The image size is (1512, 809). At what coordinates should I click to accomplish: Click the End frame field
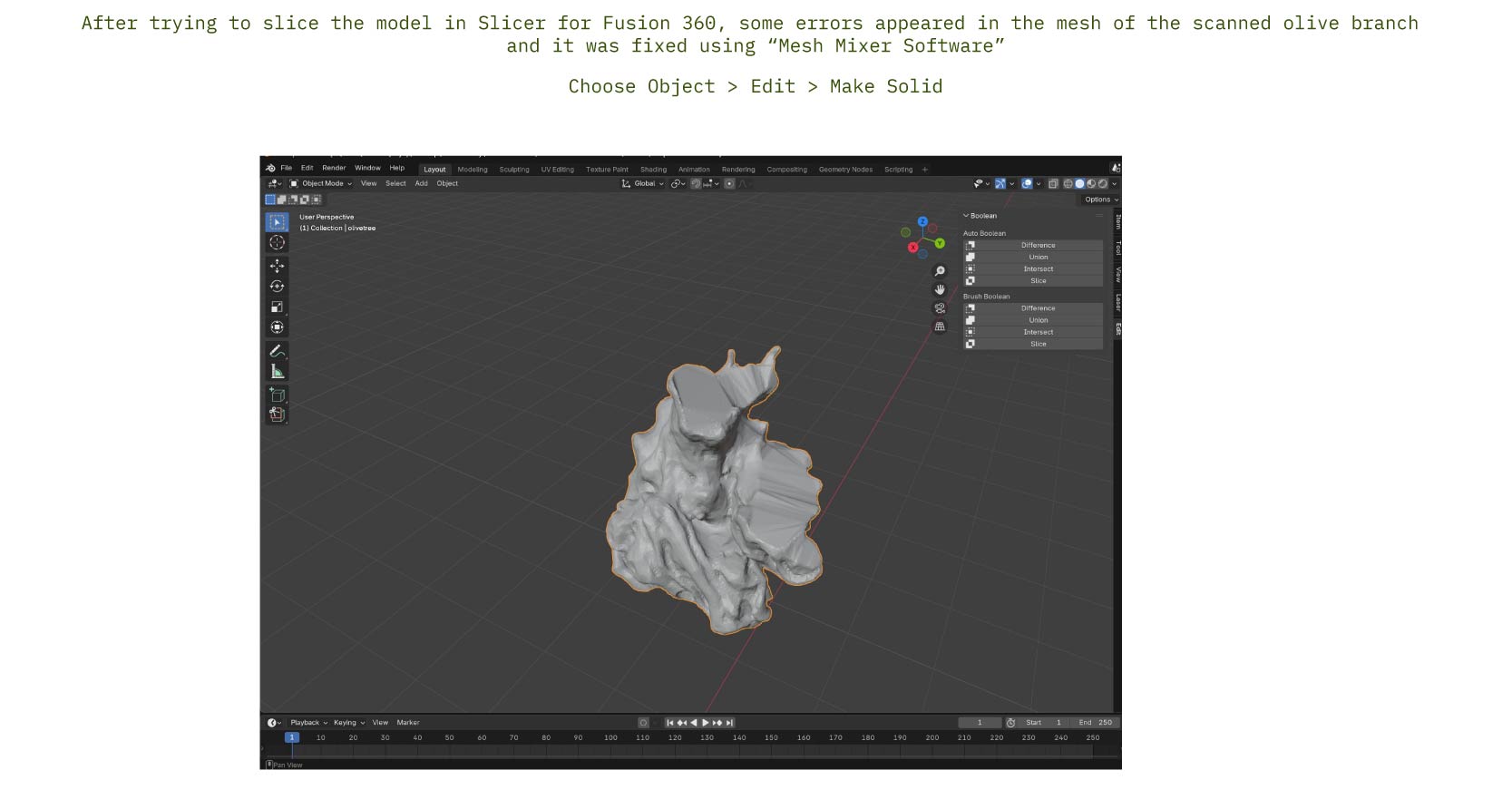pyautogui.click(x=1095, y=723)
